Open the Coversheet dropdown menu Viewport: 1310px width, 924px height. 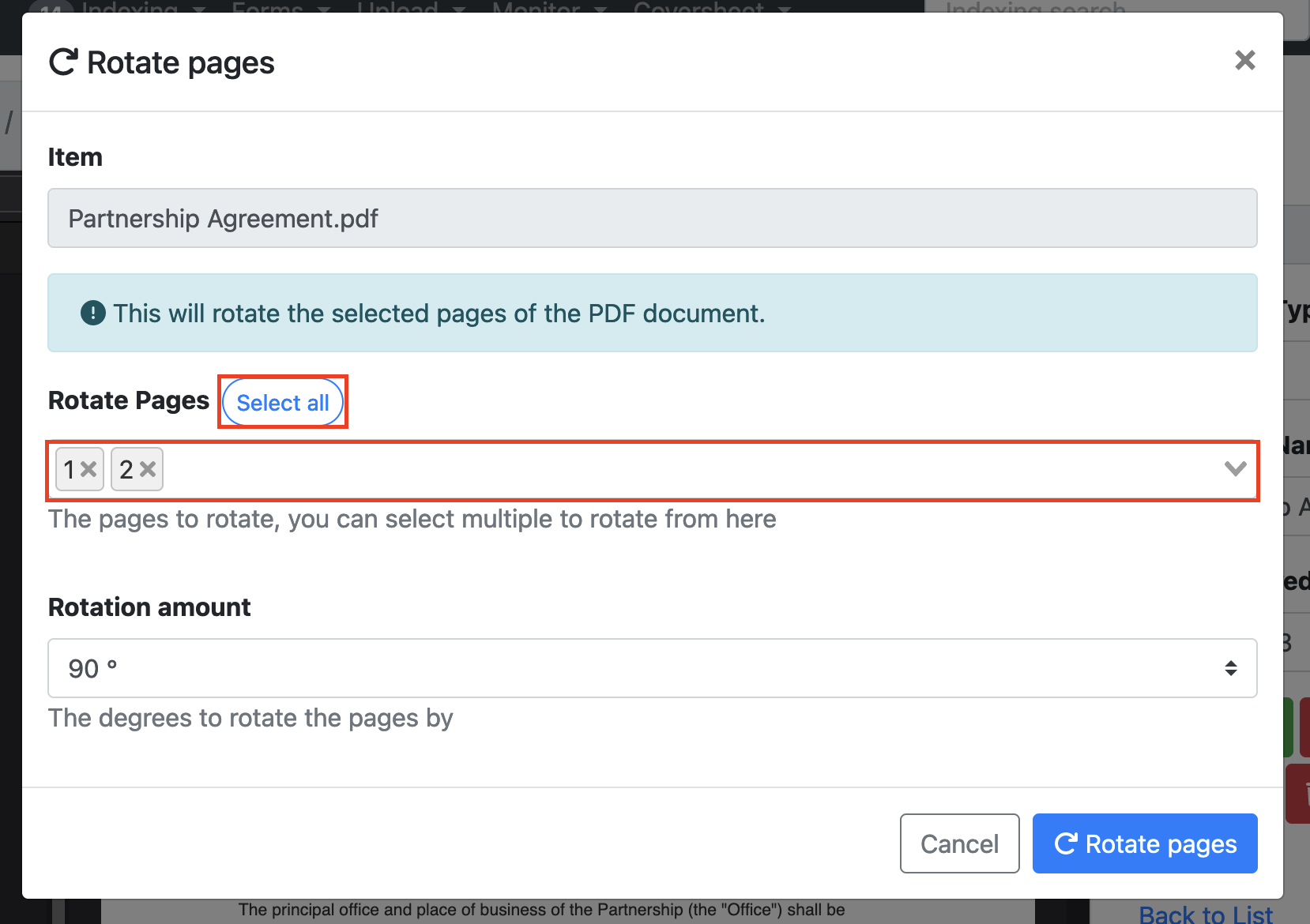711,7
